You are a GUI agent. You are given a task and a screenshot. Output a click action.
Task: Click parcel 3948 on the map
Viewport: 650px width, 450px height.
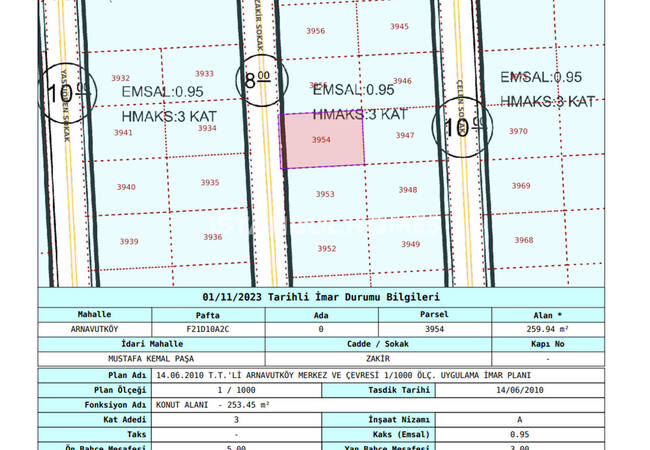(x=408, y=190)
